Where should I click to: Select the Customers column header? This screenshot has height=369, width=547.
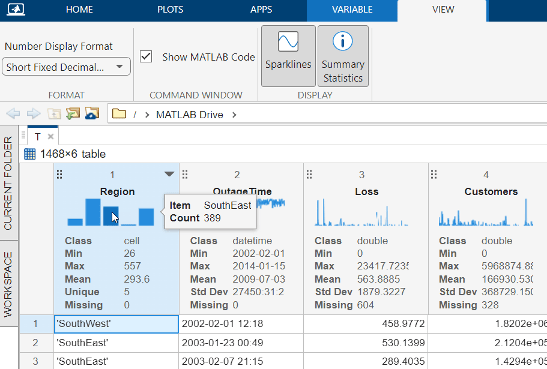(x=491, y=191)
